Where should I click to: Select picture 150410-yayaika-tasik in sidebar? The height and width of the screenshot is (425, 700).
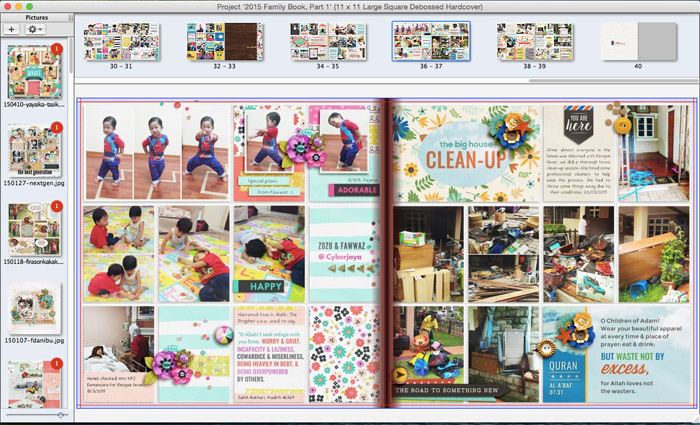pos(34,71)
